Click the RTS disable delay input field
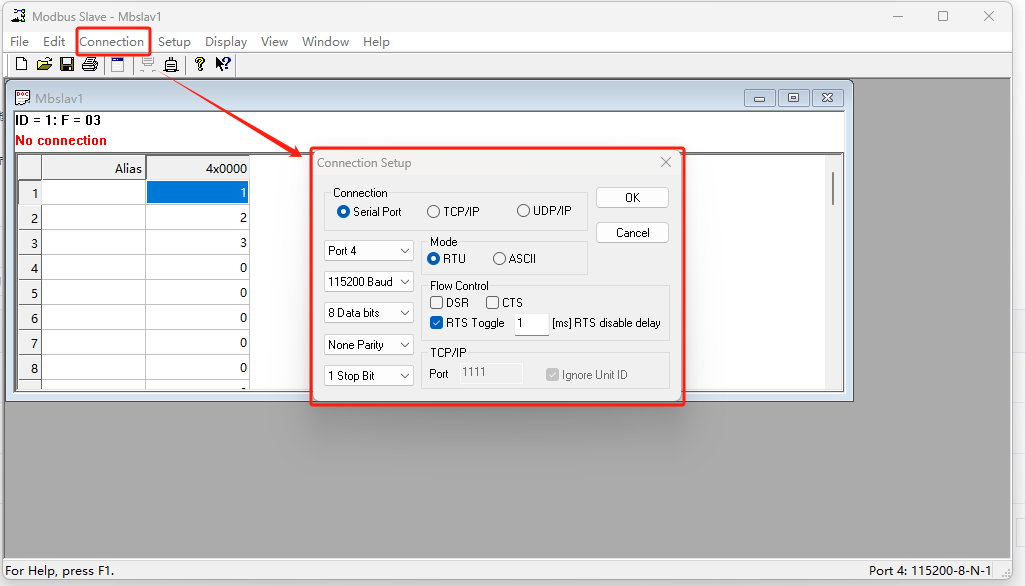 531,324
